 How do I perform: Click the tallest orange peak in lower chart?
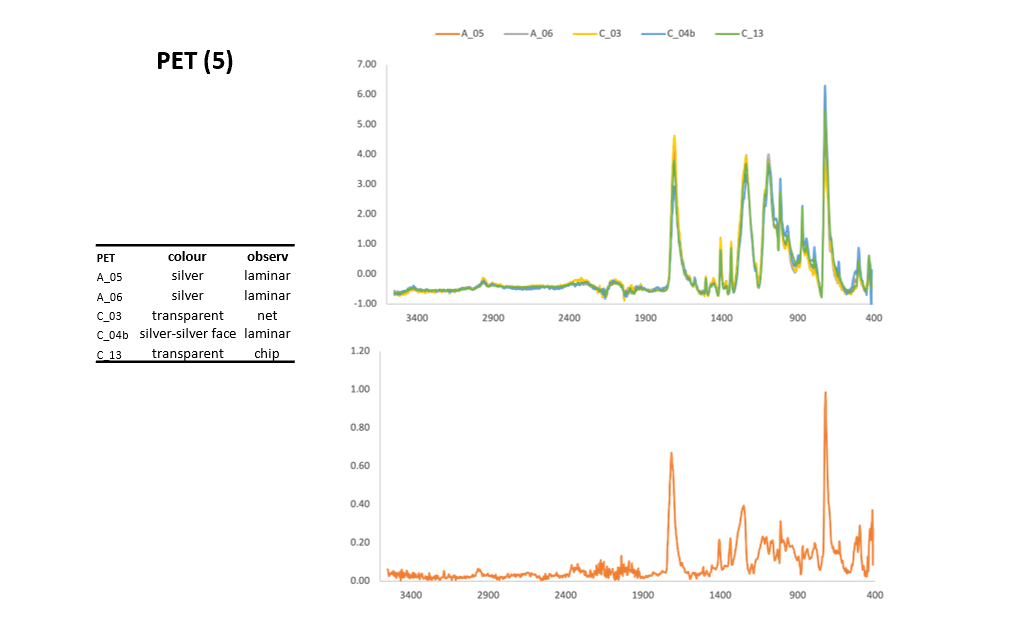pos(825,394)
